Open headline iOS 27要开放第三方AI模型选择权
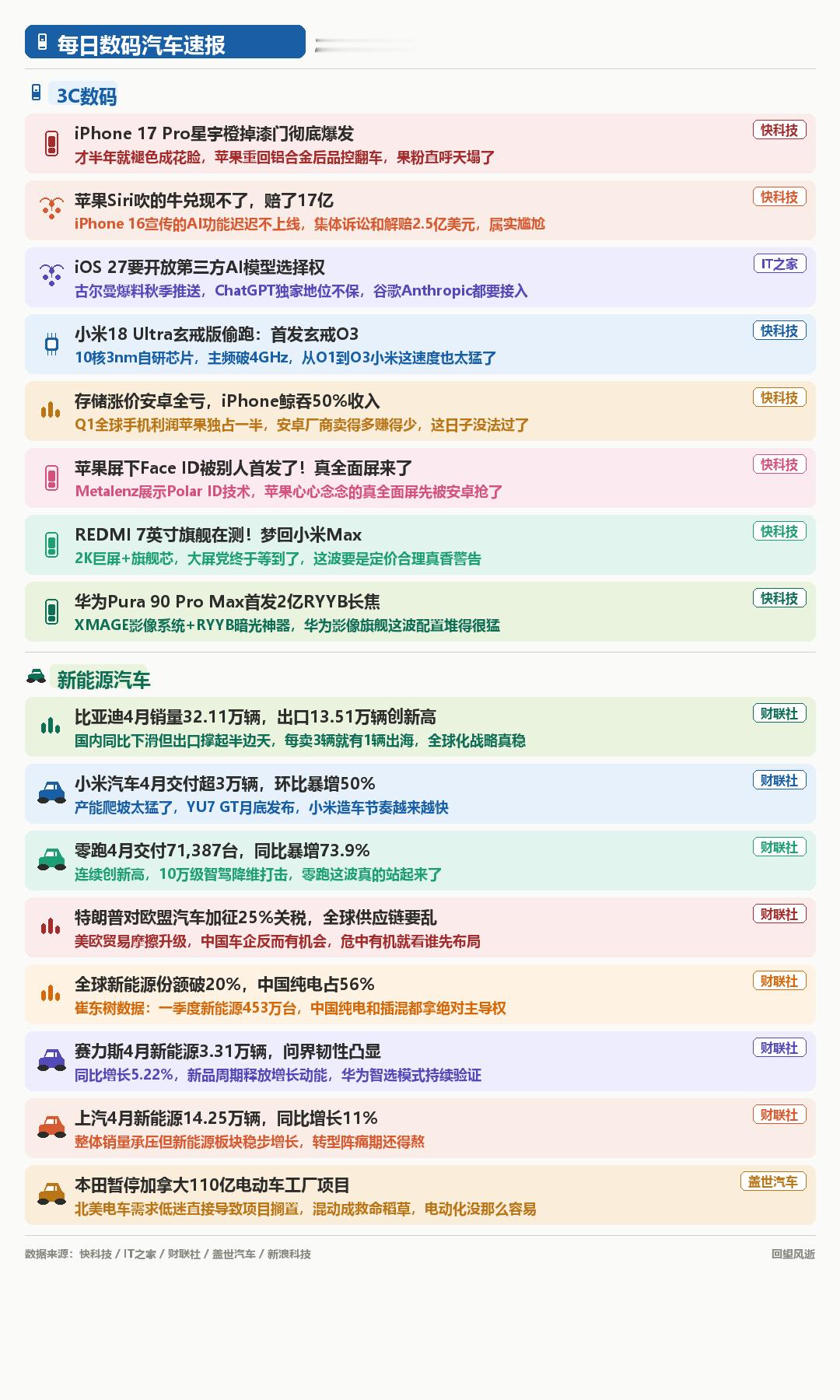840x1400 pixels. 200,267
